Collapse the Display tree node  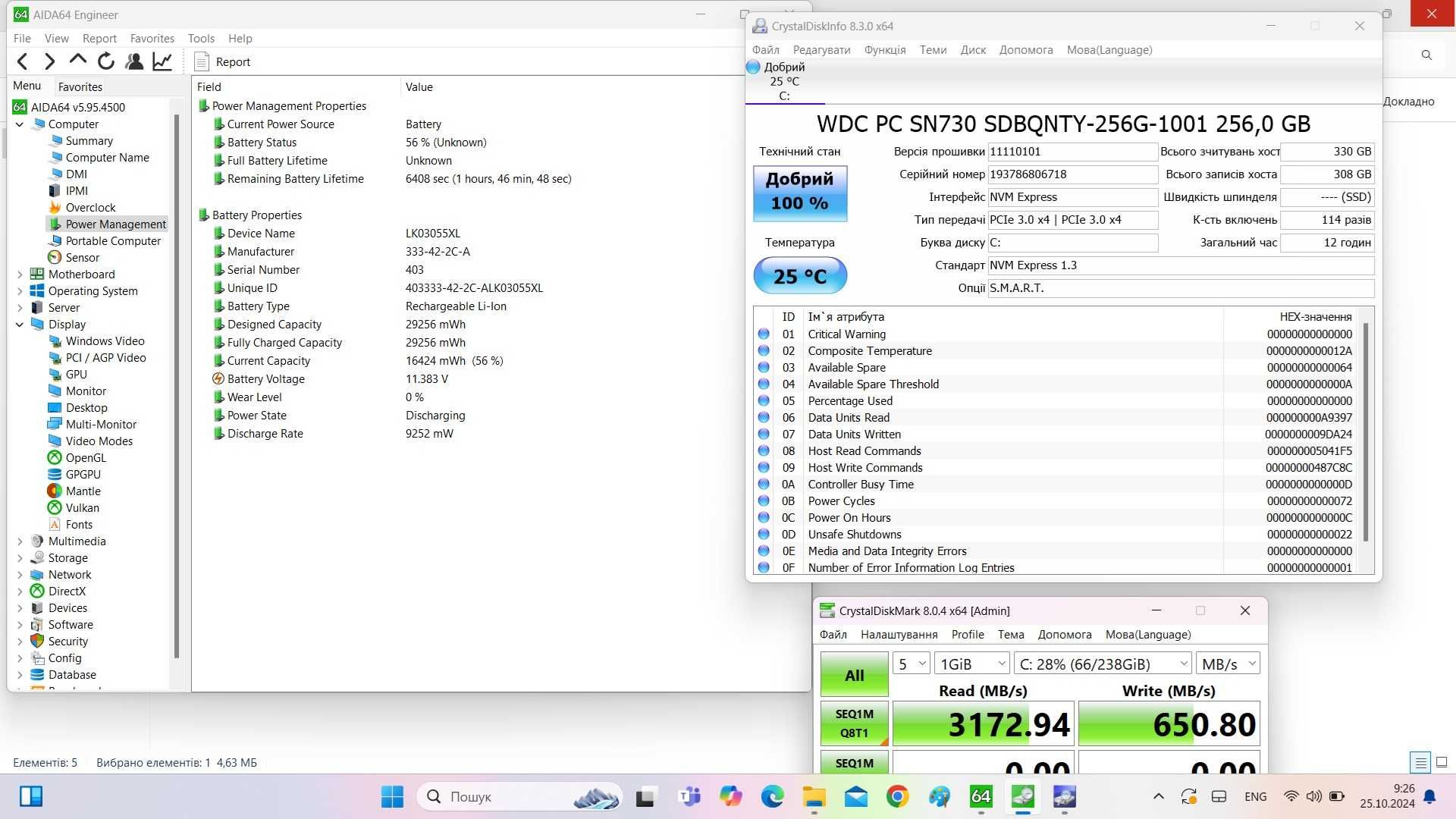pyautogui.click(x=20, y=325)
